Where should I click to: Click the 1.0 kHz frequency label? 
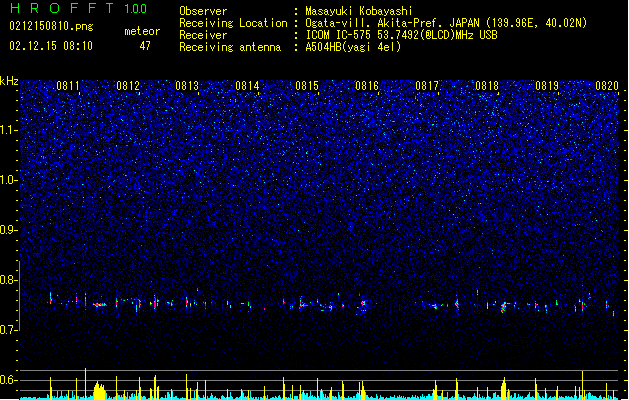[x=8, y=180]
